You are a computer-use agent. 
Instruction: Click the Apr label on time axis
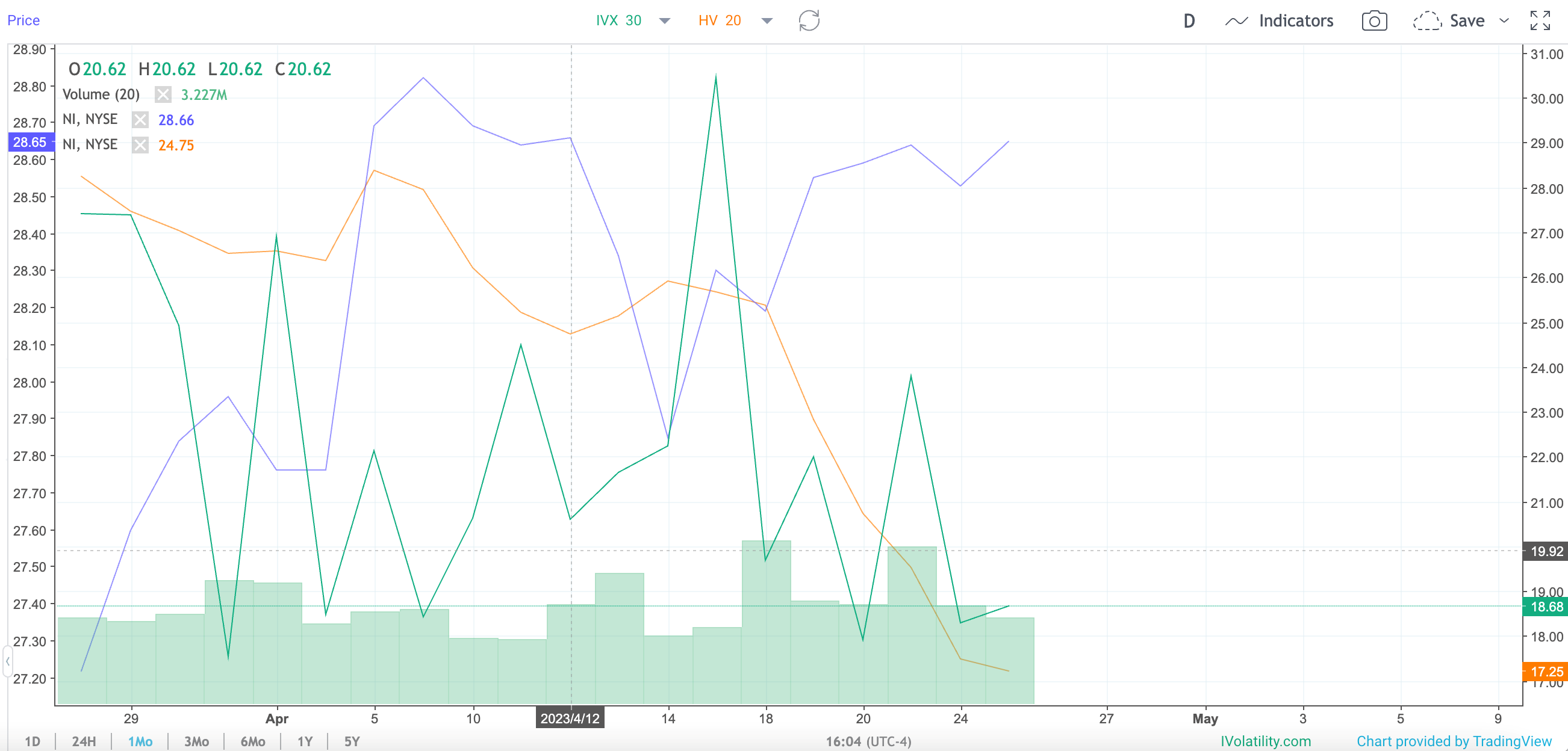pos(277,718)
